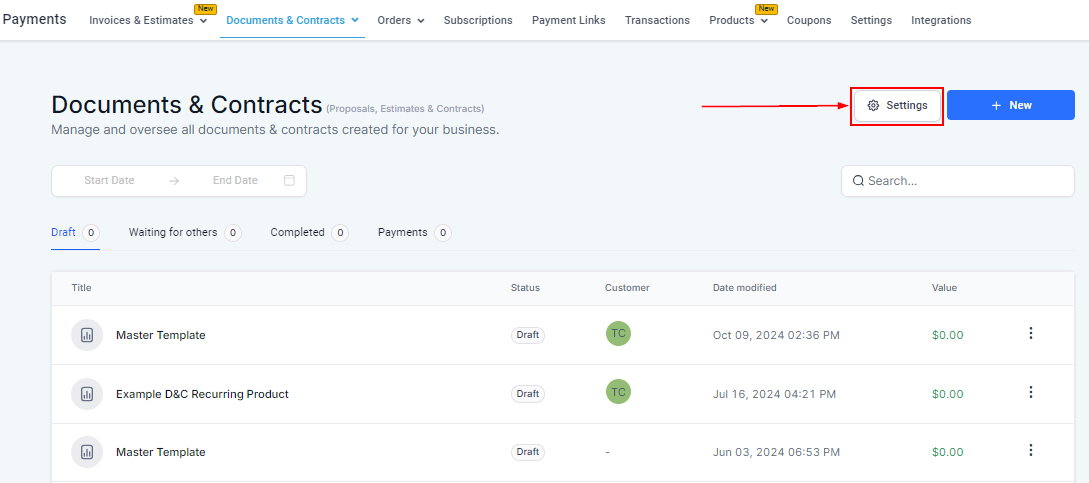This screenshot has height=483, width=1089.
Task: Open the three-dot menu for Oct 09 Master Template
Action: [x=1031, y=334]
